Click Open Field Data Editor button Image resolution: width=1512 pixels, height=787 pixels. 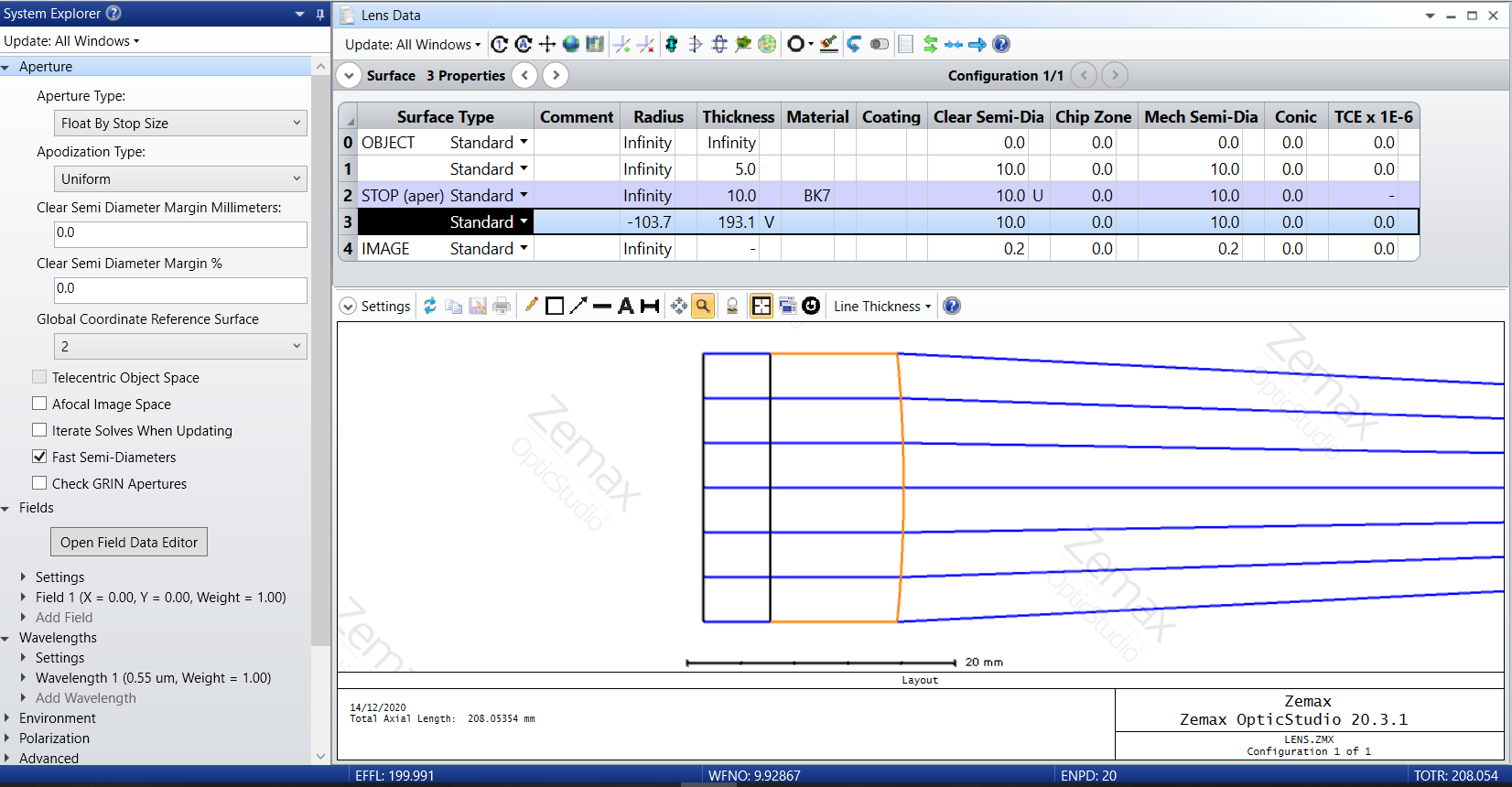(129, 543)
